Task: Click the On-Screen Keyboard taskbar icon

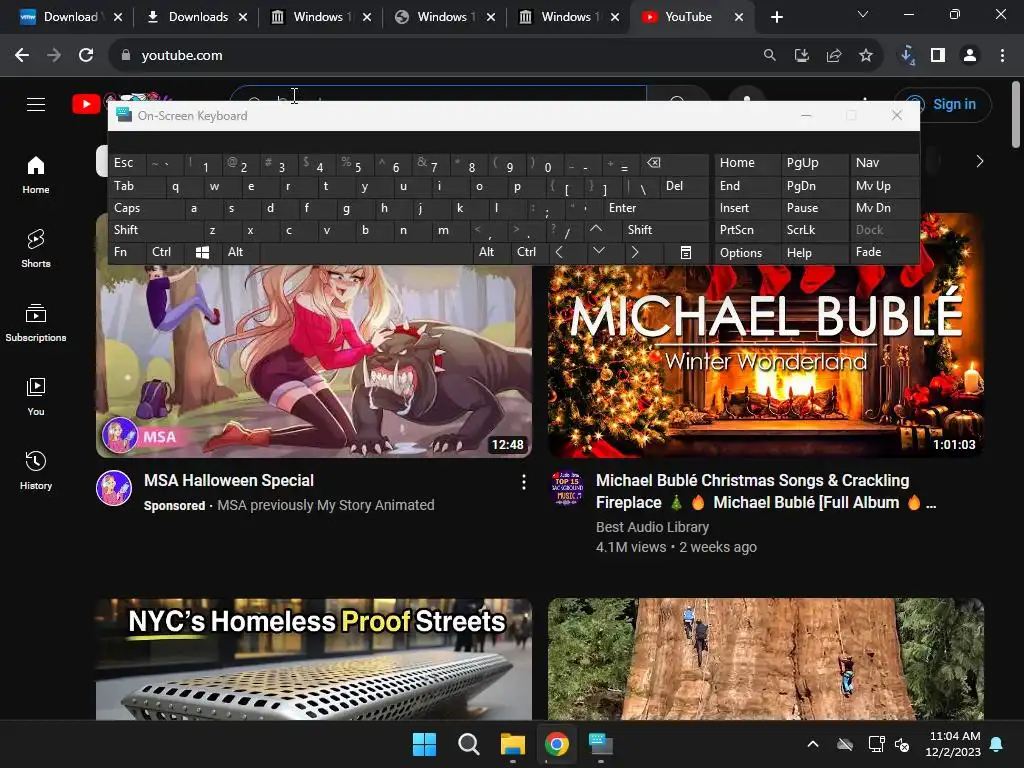Action: click(x=600, y=744)
